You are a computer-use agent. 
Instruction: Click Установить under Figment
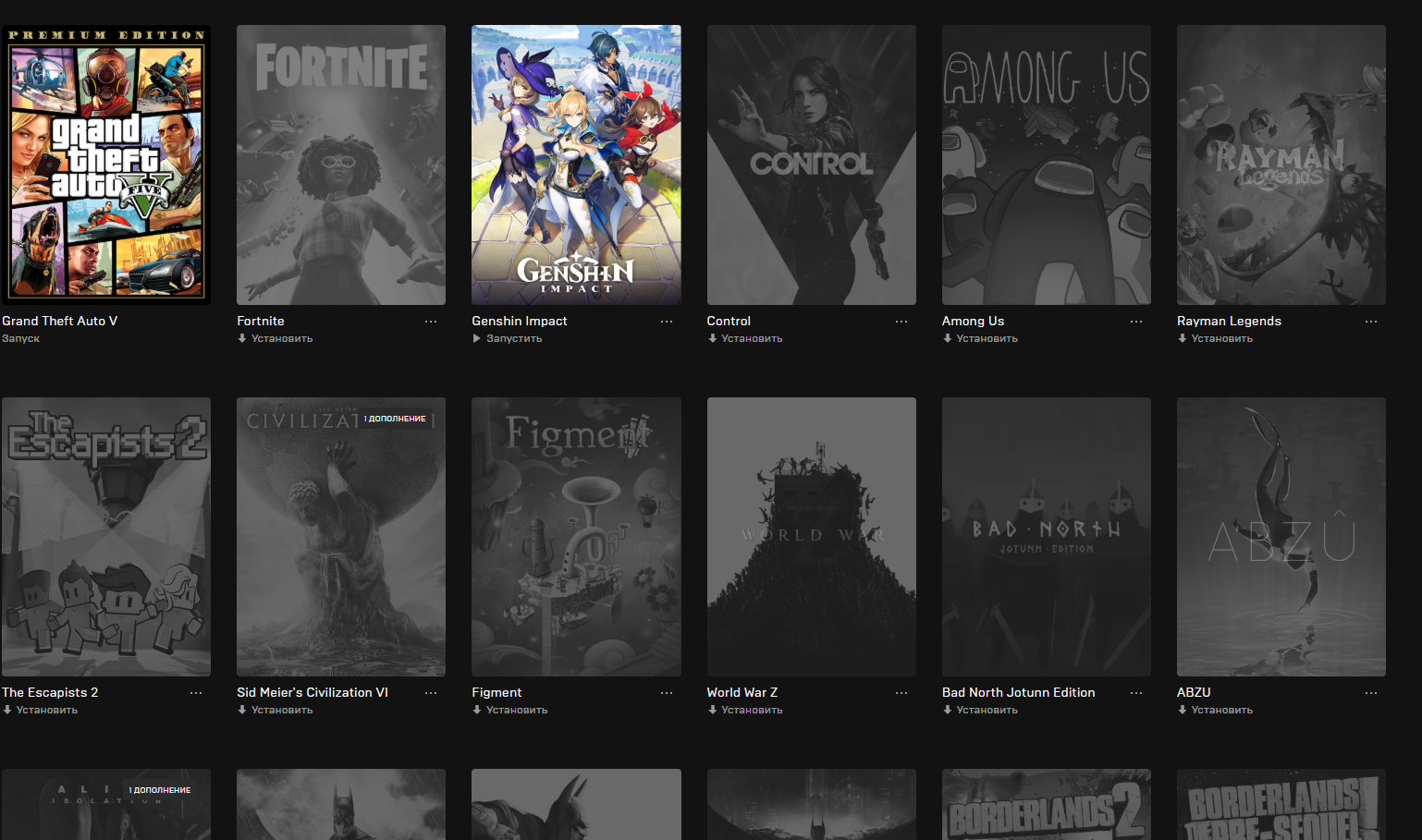(x=510, y=711)
